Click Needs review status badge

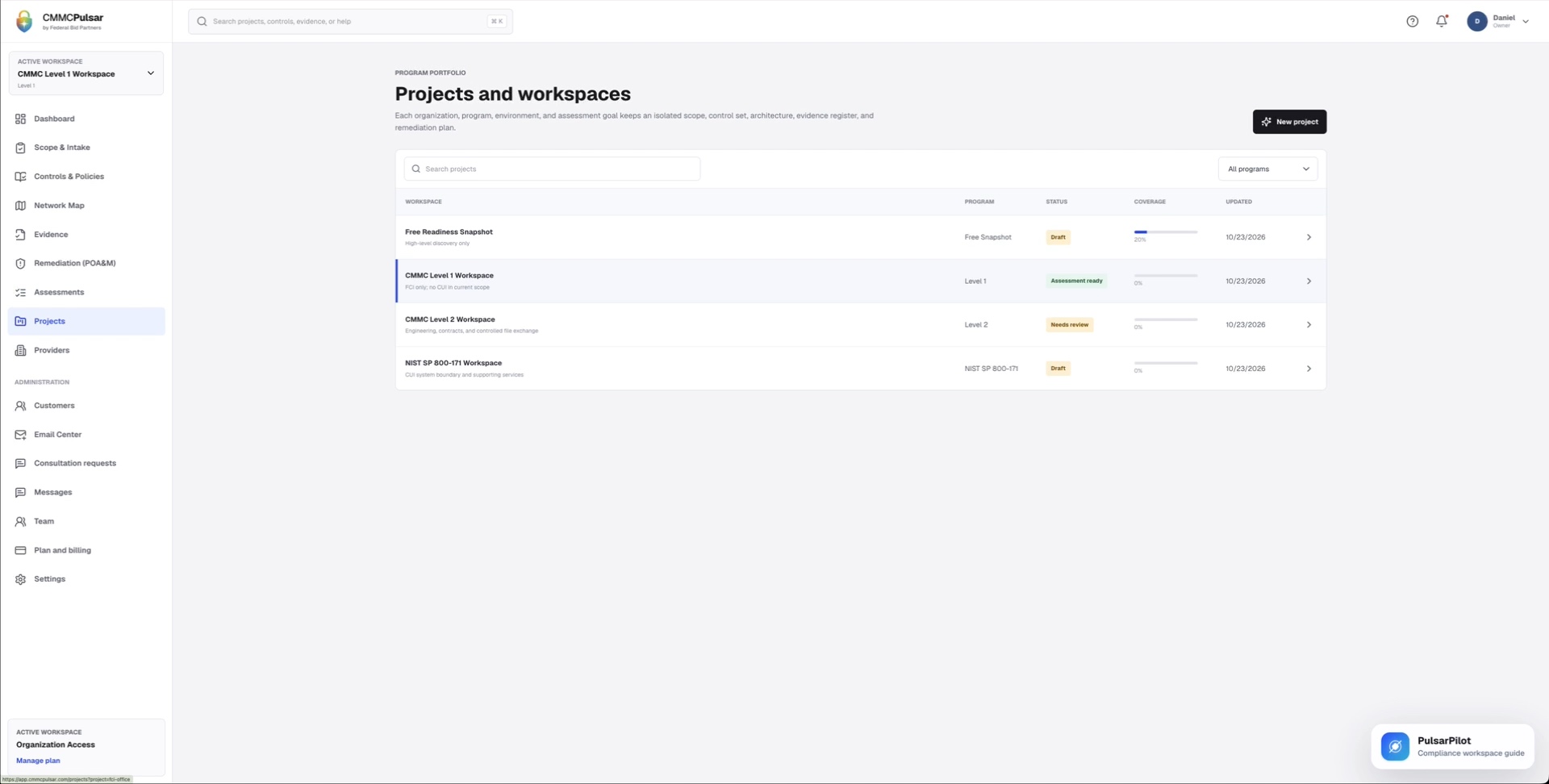click(1069, 325)
